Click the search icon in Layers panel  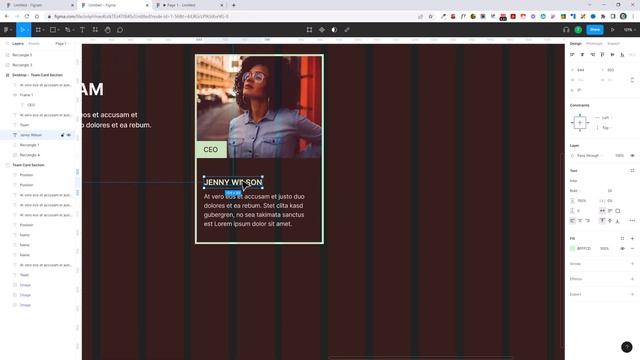point(7,44)
